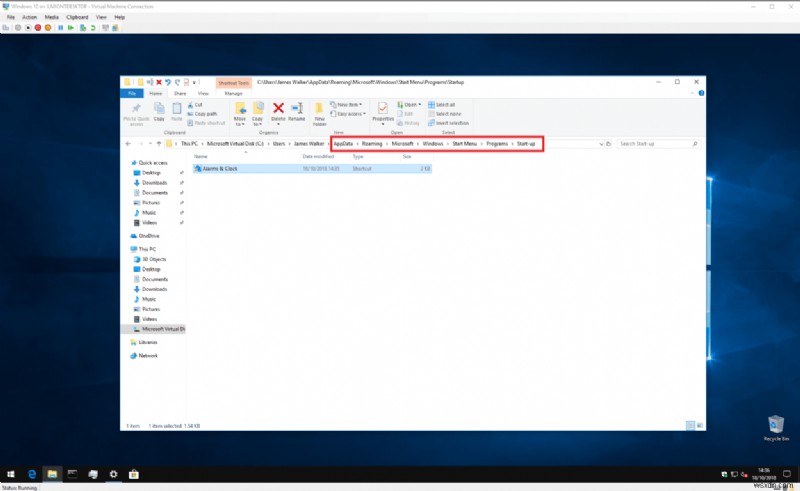
Task: Go up one folder level arrow
Action: 159,144
